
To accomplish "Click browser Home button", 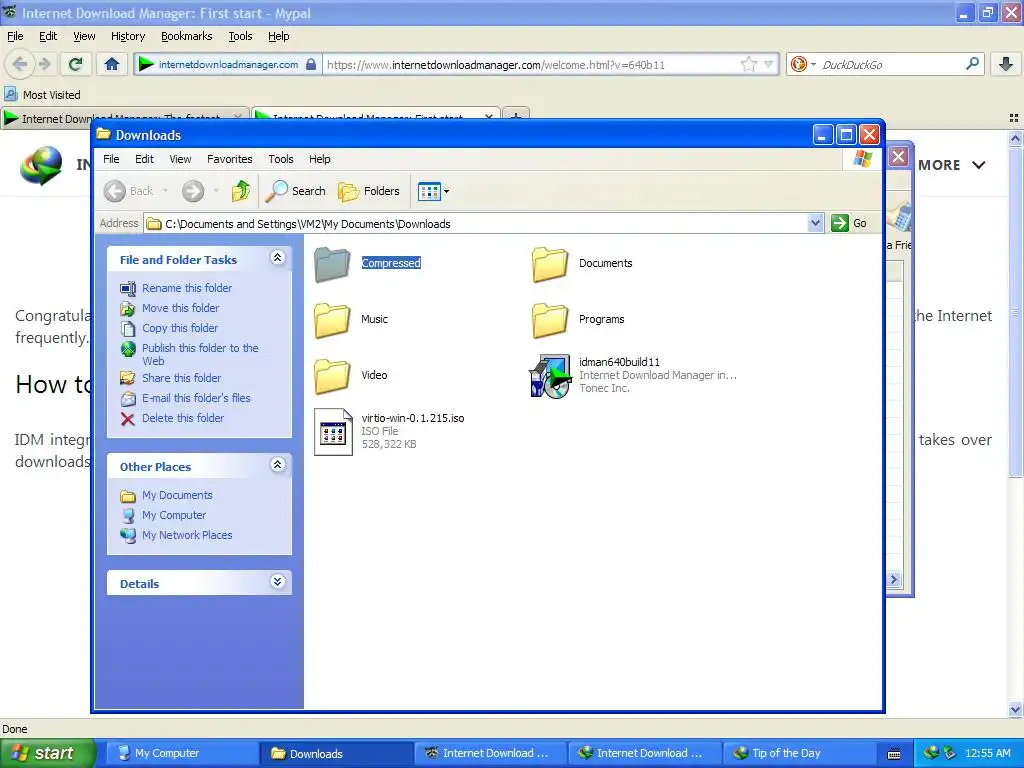I will [112, 64].
